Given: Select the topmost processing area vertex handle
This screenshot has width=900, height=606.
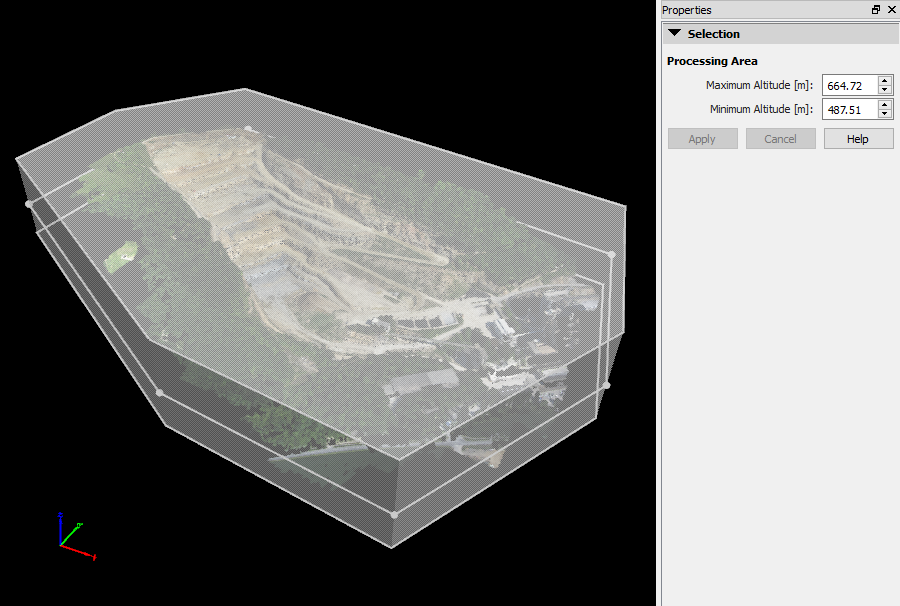Looking at the screenshot, I should pyautogui.click(x=248, y=128).
